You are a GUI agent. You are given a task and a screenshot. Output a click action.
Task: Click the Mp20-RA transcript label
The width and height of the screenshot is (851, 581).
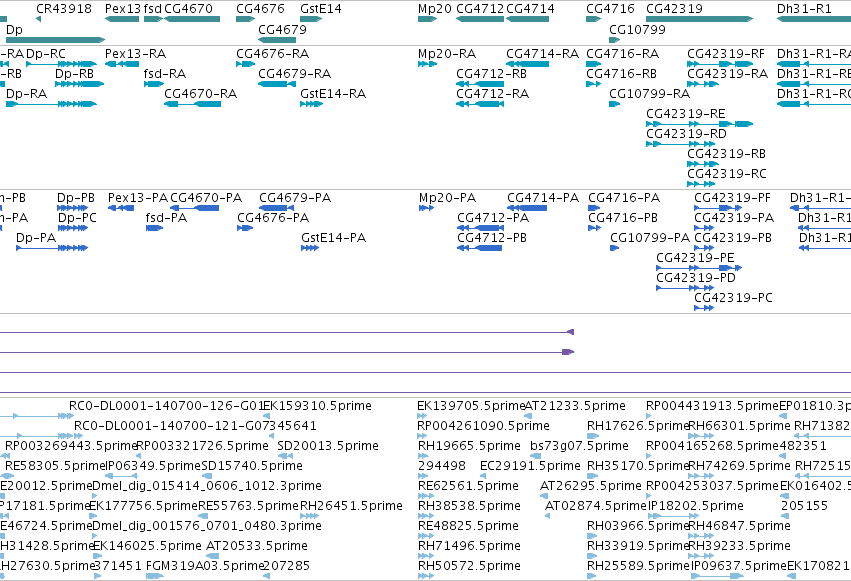click(447, 54)
